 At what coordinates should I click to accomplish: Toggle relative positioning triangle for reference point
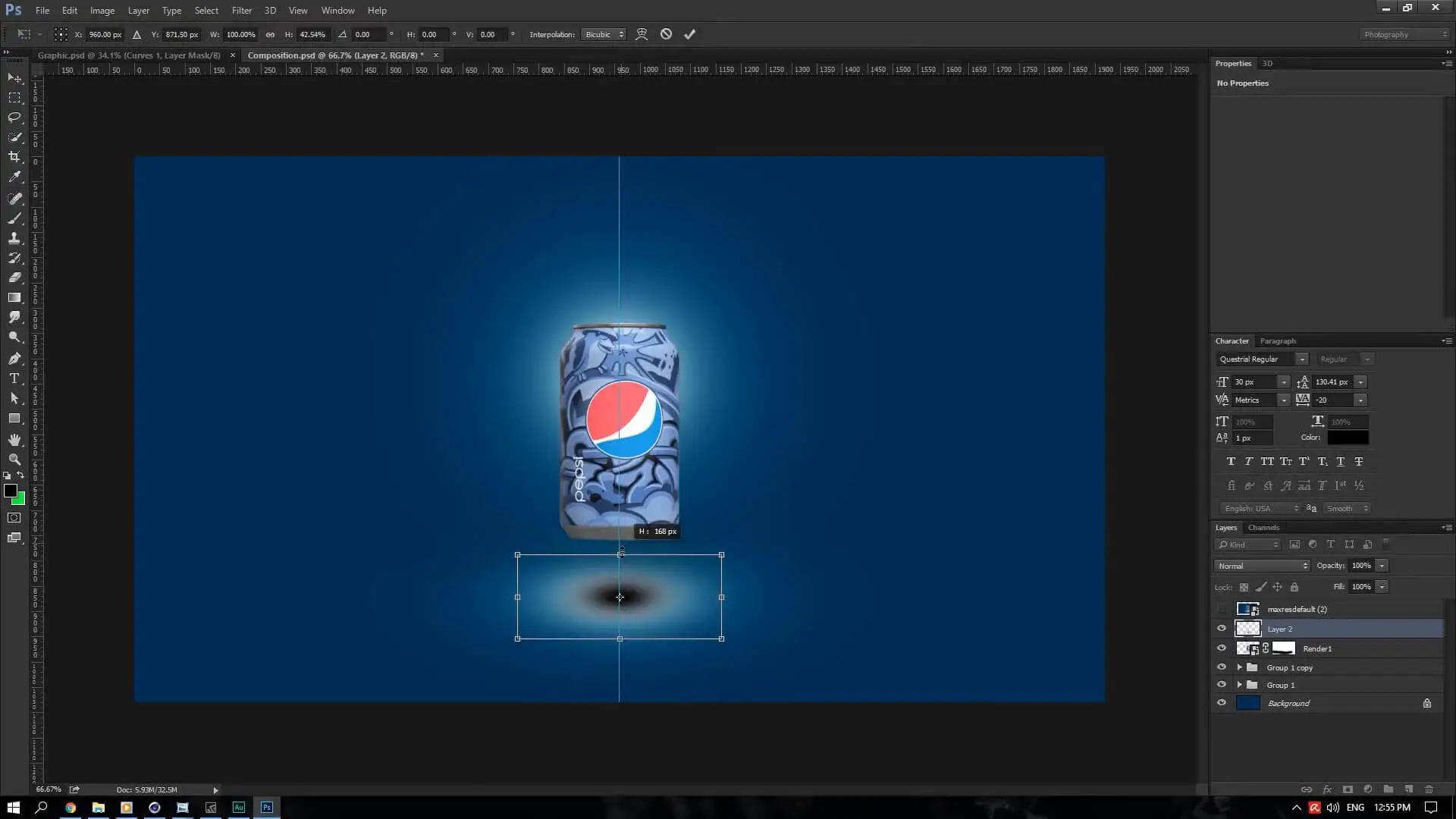point(136,34)
